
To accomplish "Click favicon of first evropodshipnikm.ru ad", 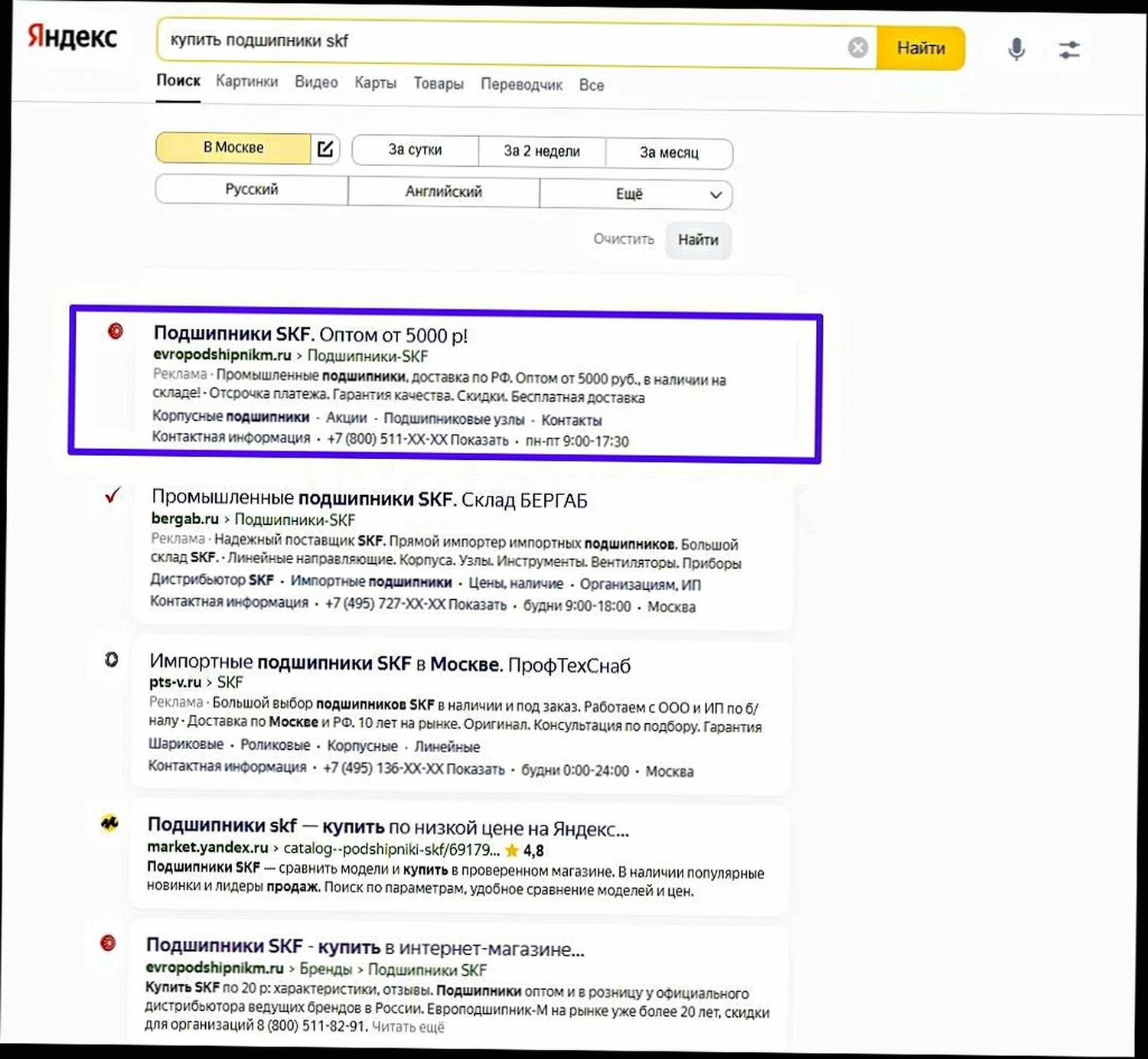I will [116, 331].
